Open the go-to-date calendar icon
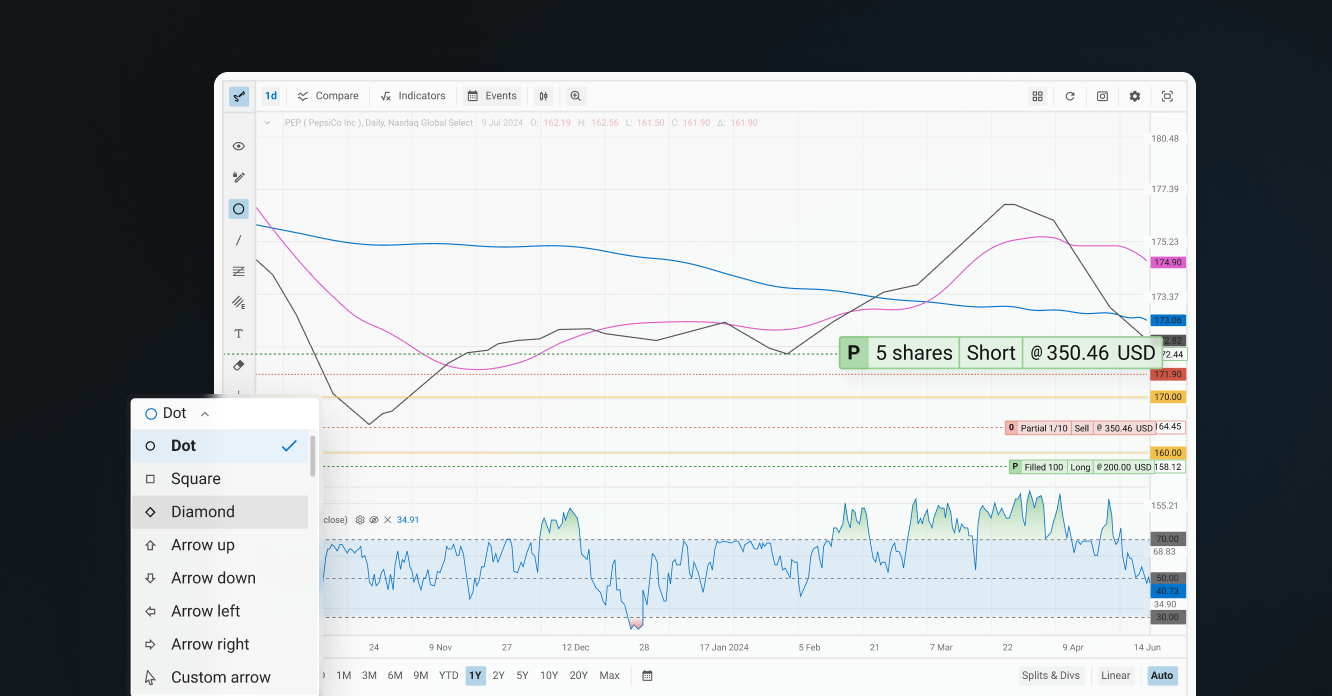This screenshot has height=696, width=1332. (x=647, y=675)
